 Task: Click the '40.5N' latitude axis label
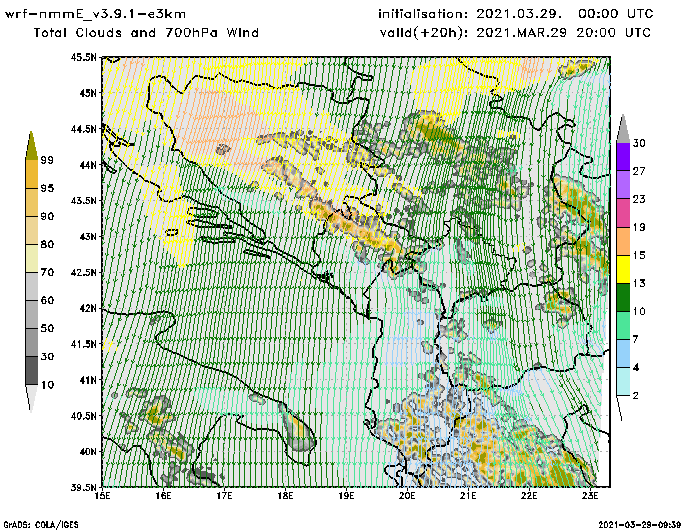click(83, 416)
